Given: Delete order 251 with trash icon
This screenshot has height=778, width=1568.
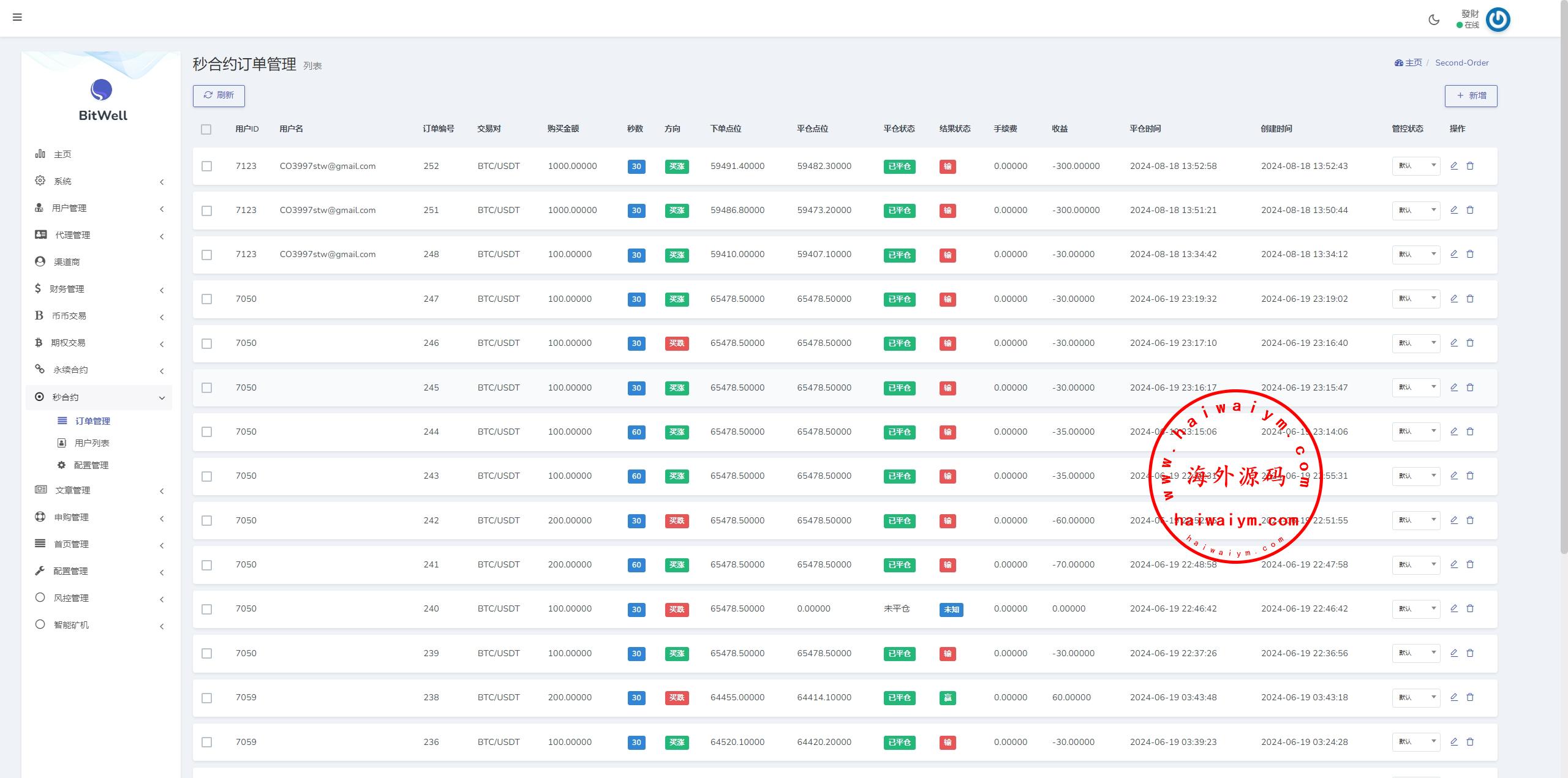Looking at the screenshot, I should (x=1470, y=210).
